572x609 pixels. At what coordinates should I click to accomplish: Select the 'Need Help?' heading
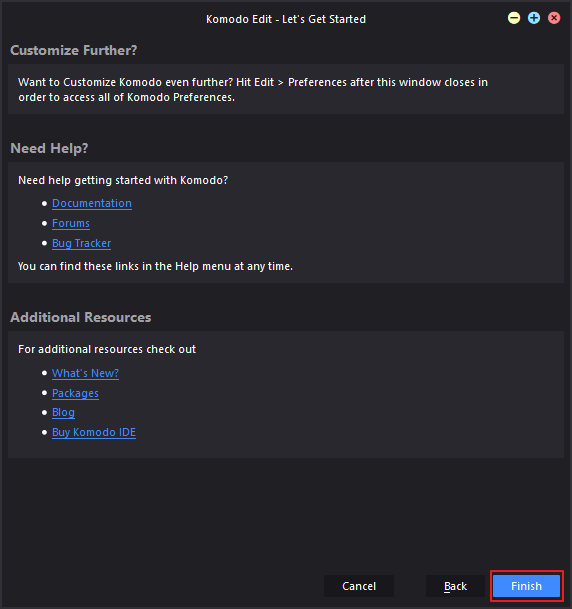tap(49, 148)
